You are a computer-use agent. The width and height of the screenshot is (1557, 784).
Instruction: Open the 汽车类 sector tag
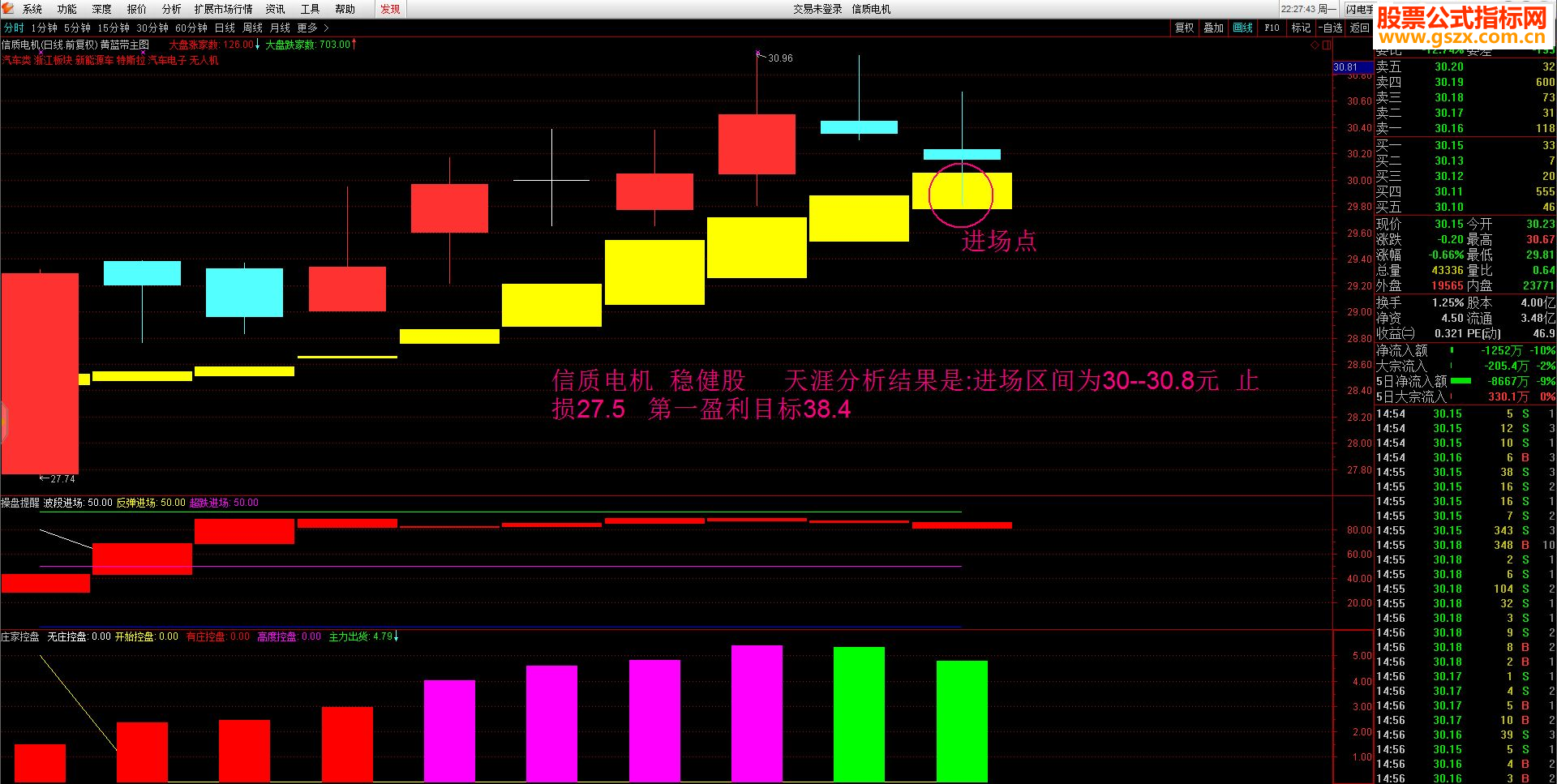[x=16, y=60]
